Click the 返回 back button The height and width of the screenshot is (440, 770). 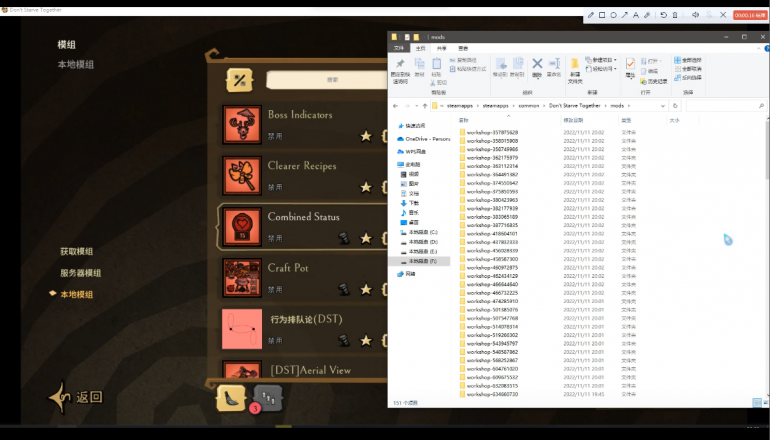click(76, 397)
